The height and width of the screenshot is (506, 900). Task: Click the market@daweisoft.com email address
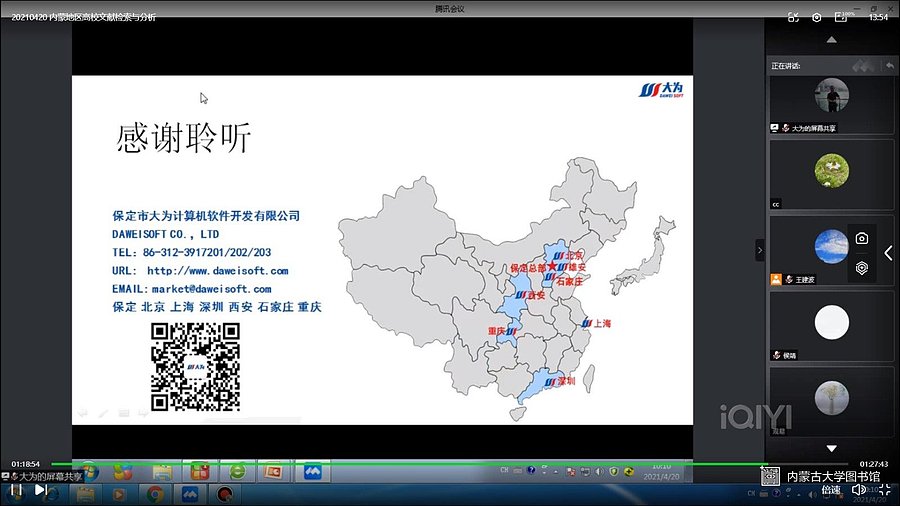pyautogui.click(x=211, y=289)
